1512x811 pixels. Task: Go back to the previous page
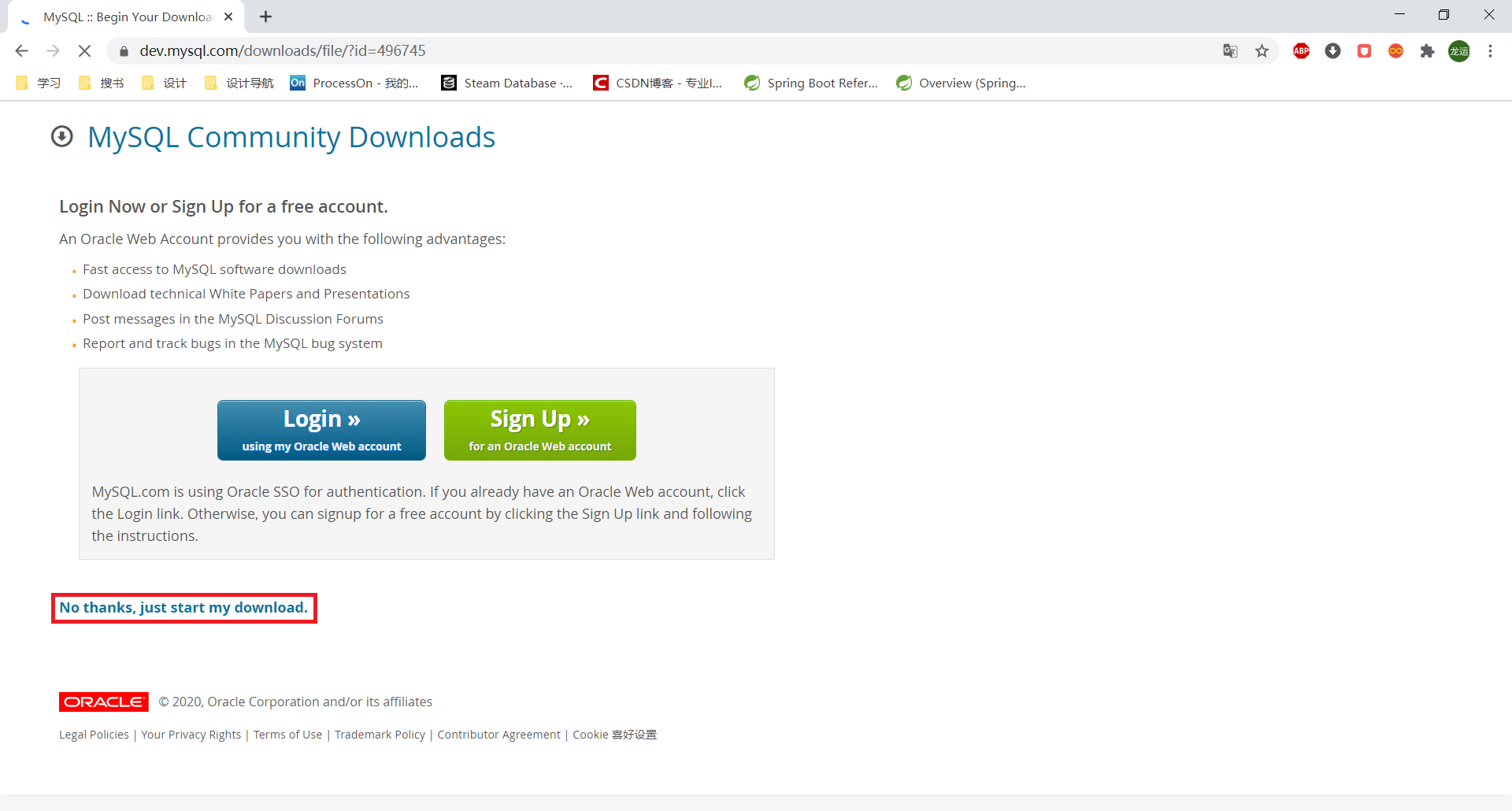tap(21, 51)
